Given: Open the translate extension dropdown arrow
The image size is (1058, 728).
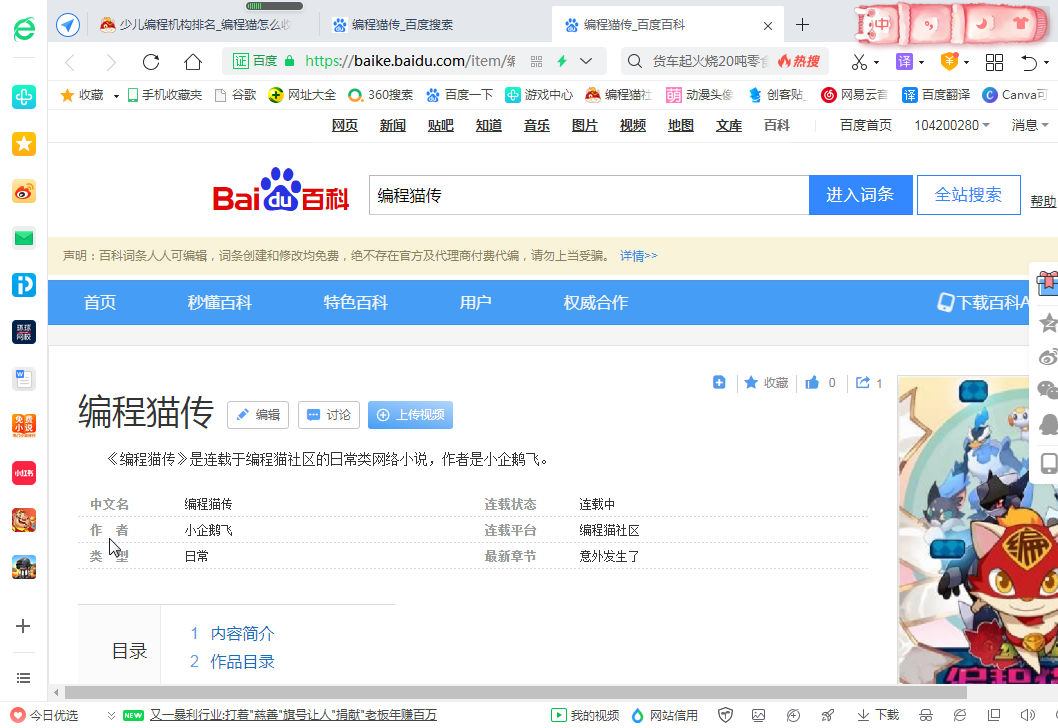Looking at the screenshot, I should [x=920, y=63].
